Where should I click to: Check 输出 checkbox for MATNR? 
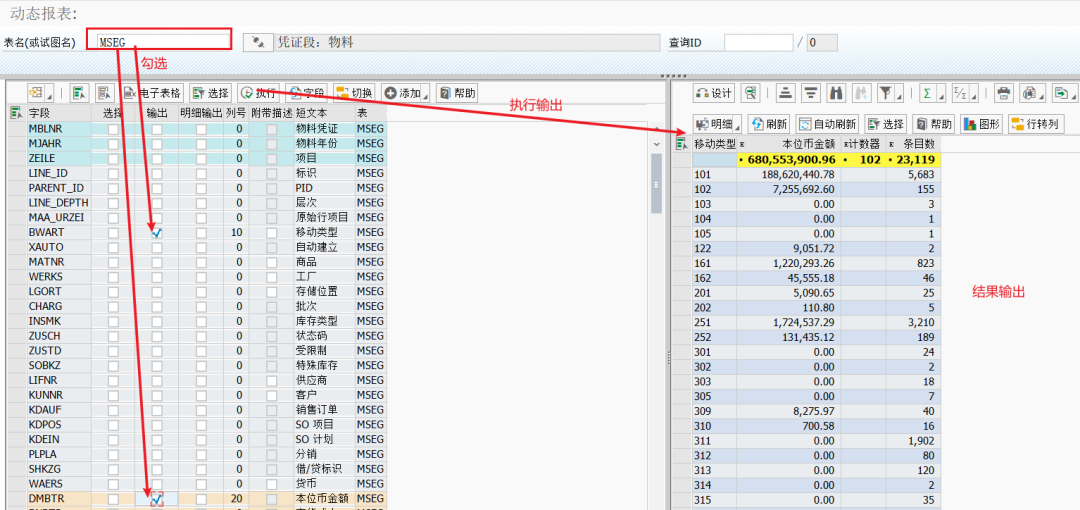[157, 263]
